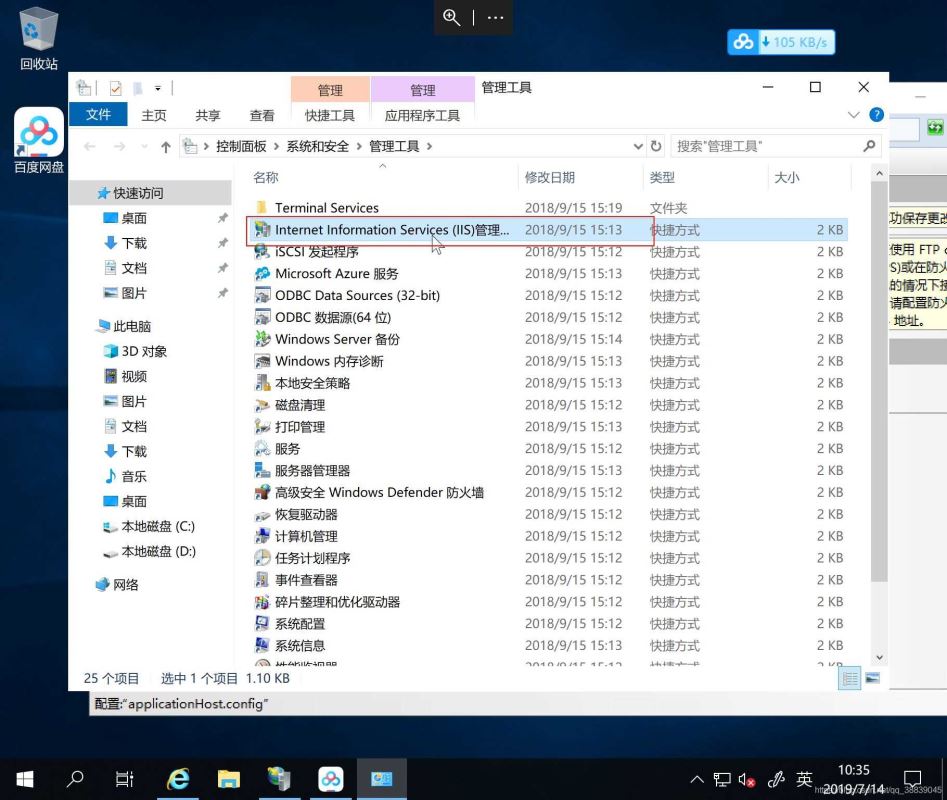Select 本地磁盘 (C:) in navigation pane
This screenshot has height=800, width=947.
(x=158, y=526)
